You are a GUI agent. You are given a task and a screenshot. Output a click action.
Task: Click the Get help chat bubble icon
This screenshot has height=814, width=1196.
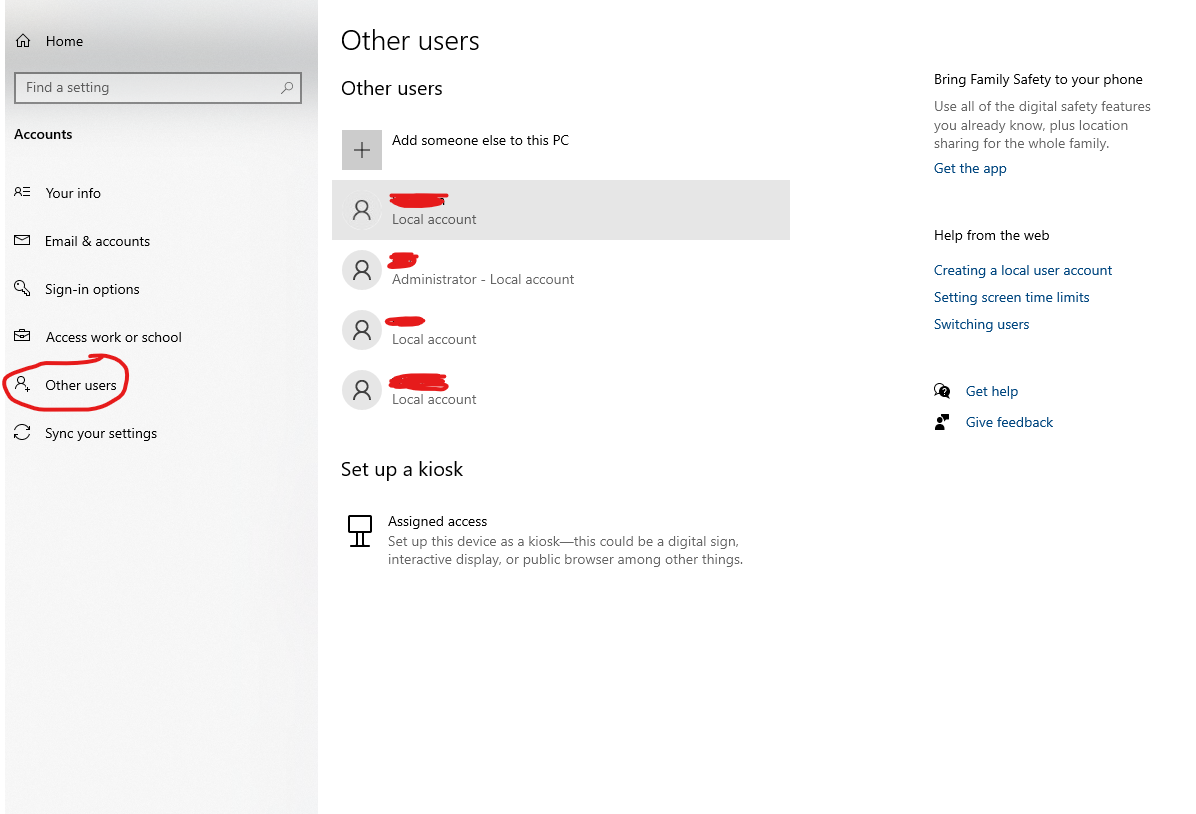click(x=943, y=391)
